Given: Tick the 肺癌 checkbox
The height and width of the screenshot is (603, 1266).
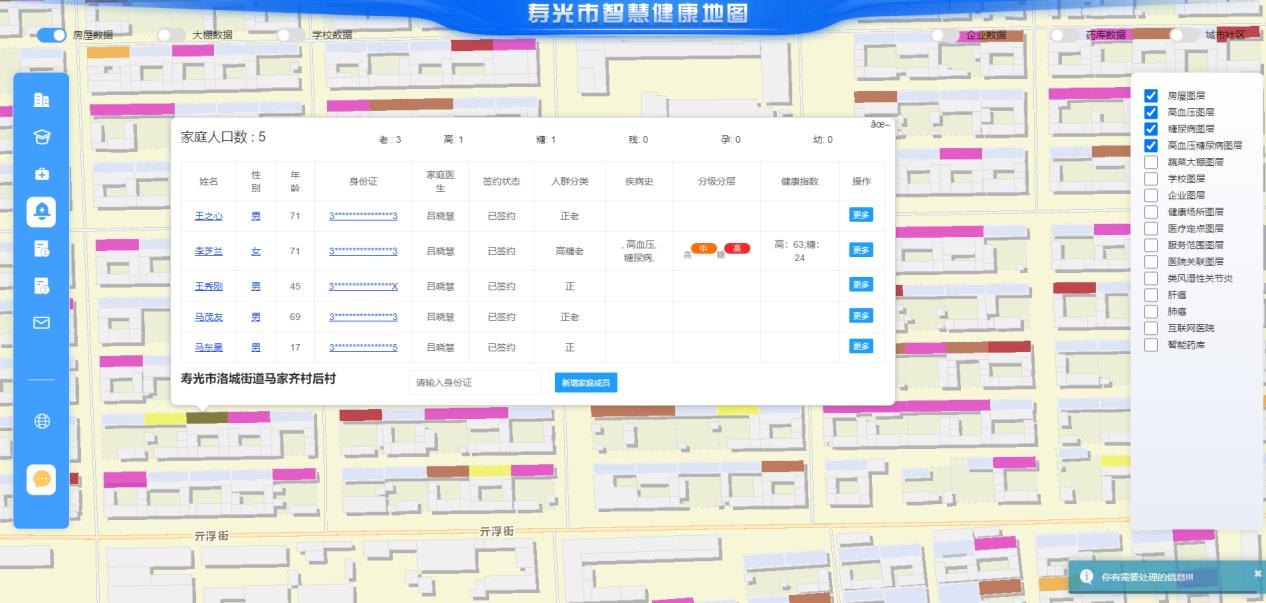Looking at the screenshot, I should coord(1150,311).
